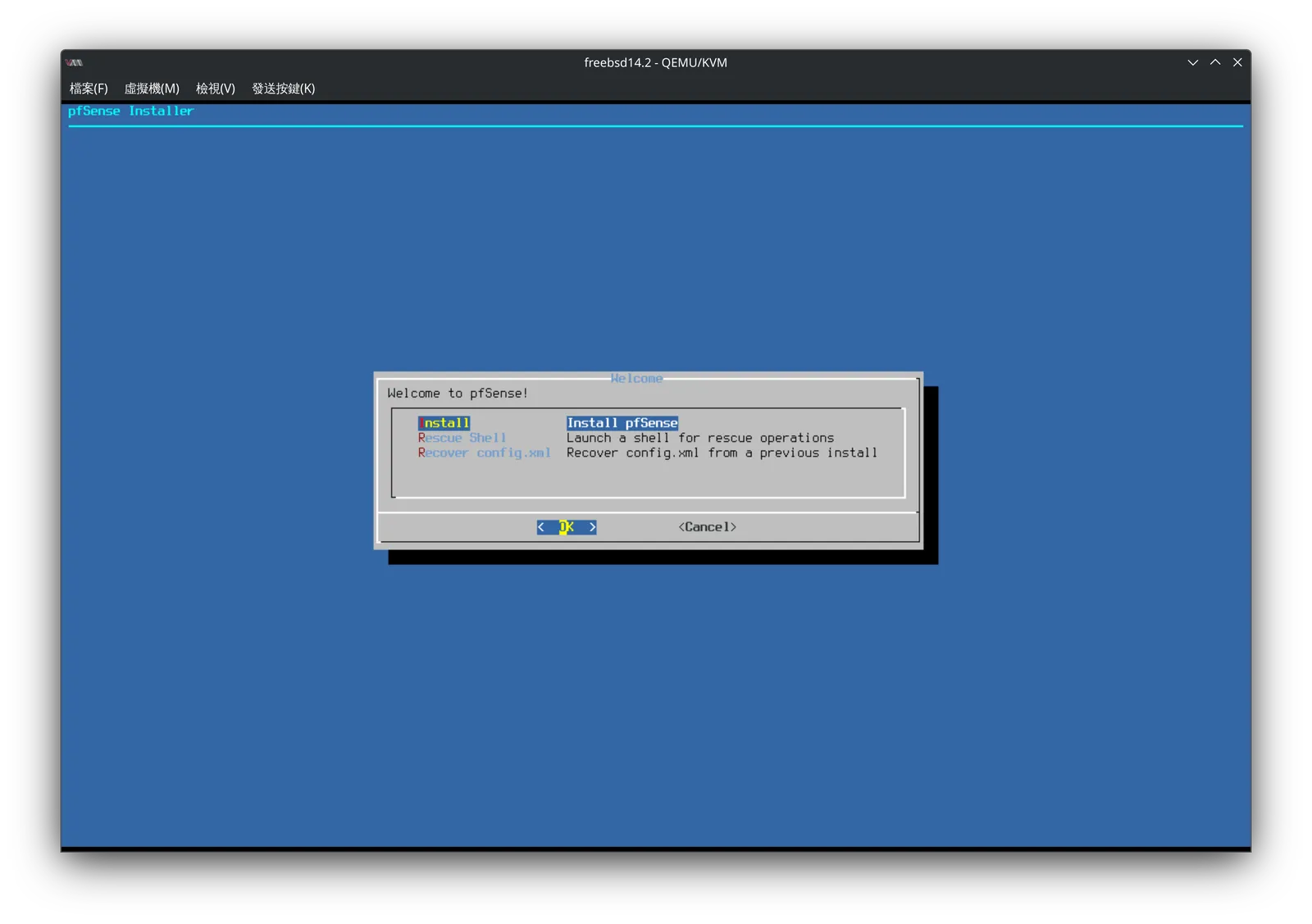
Task: Select the Install option in the list
Action: [x=444, y=423]
